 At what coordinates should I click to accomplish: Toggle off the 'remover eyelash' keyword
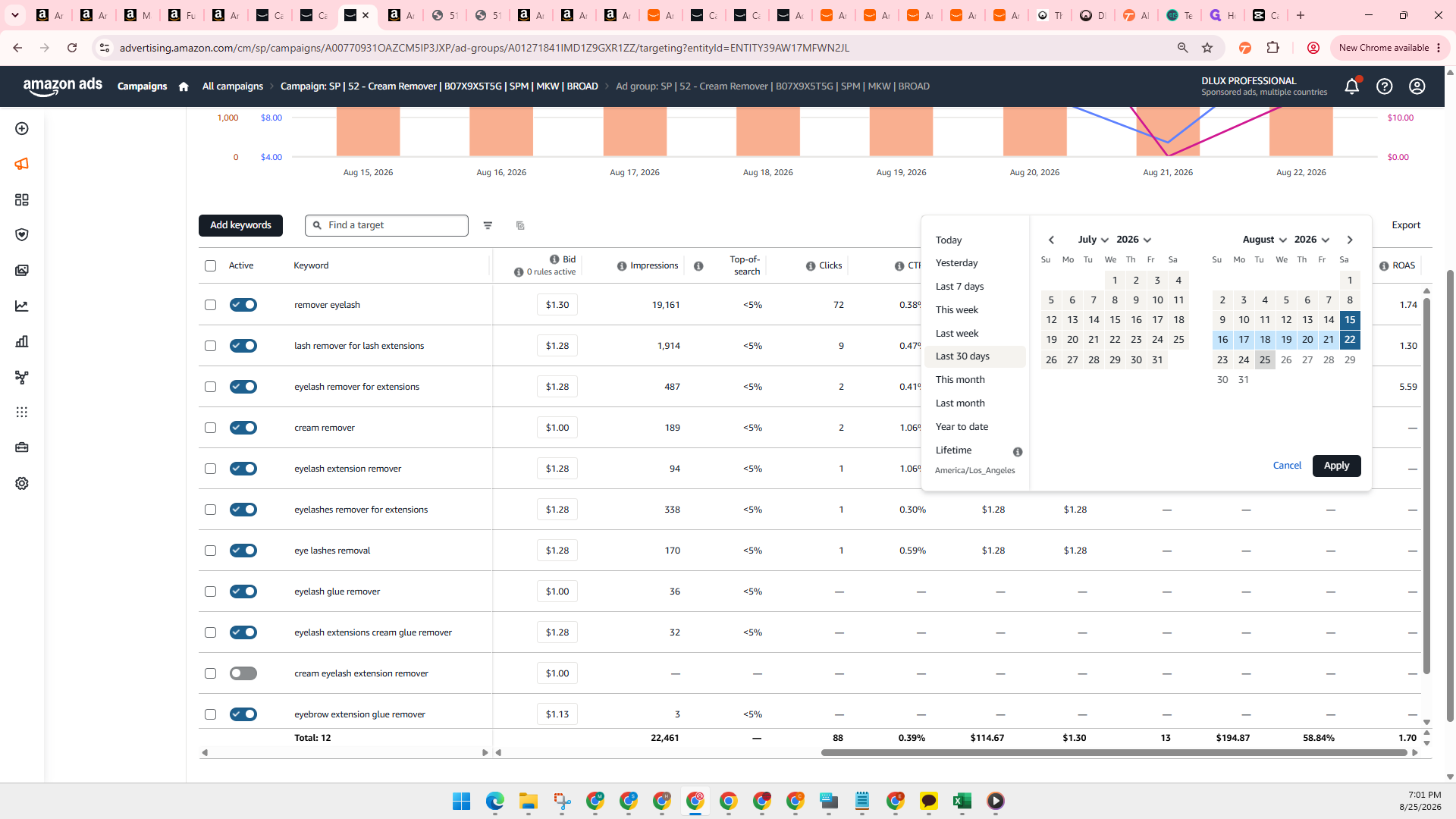[243, 305]
